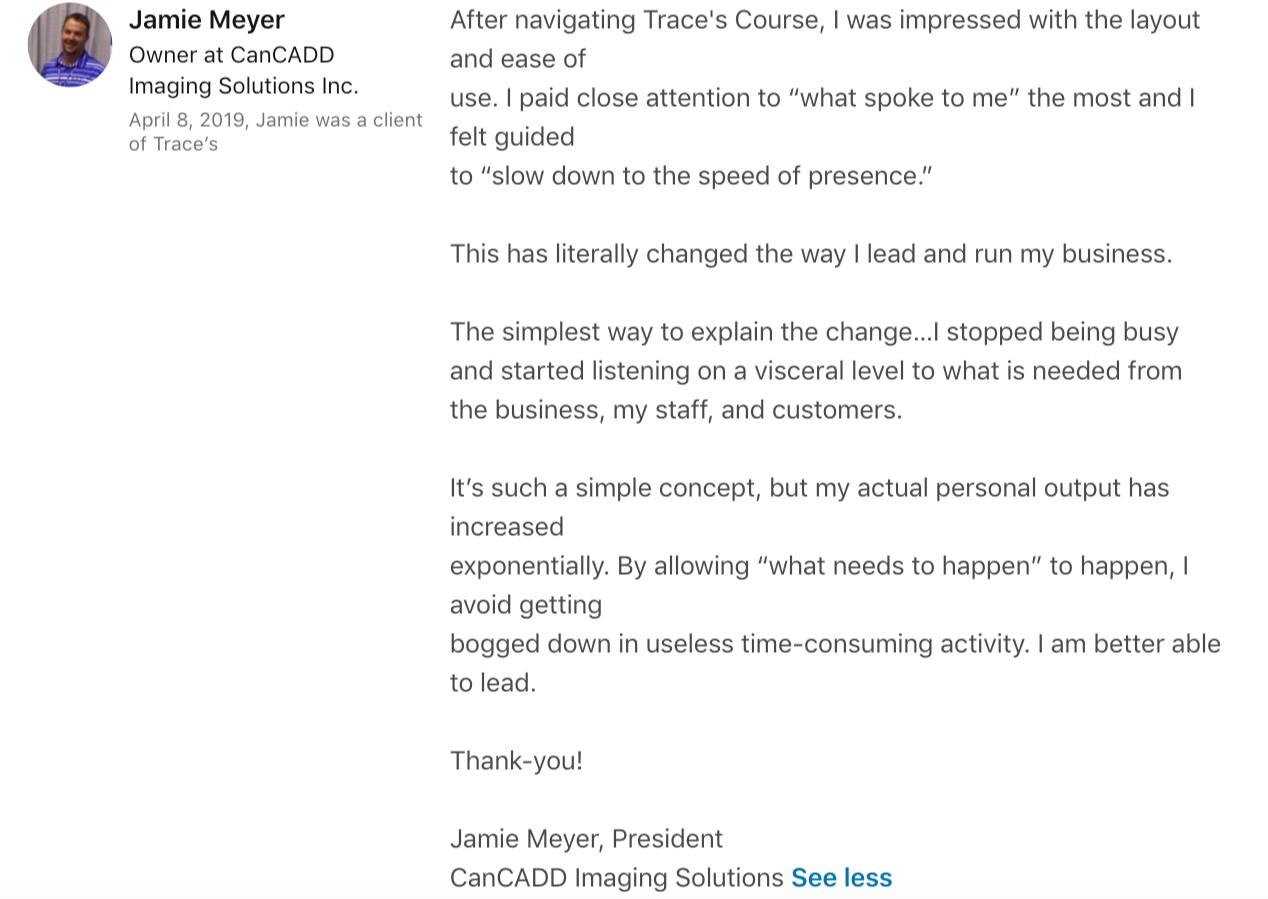Click the 'Thank-you!' line
1268x899 pixels.
(516, 761)
